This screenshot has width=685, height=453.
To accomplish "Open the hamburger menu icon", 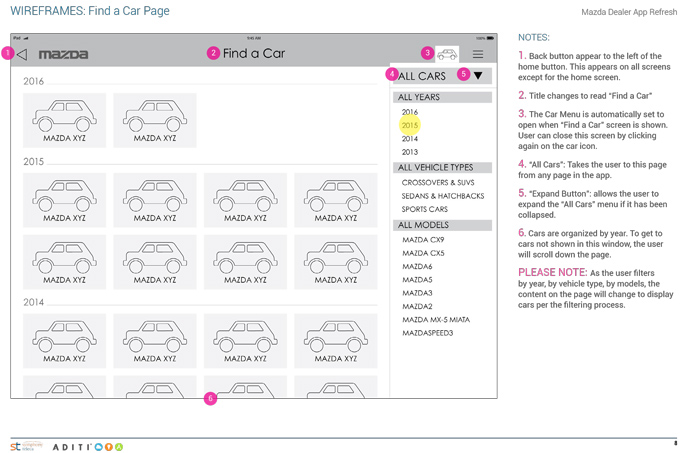I will (478, 54).
